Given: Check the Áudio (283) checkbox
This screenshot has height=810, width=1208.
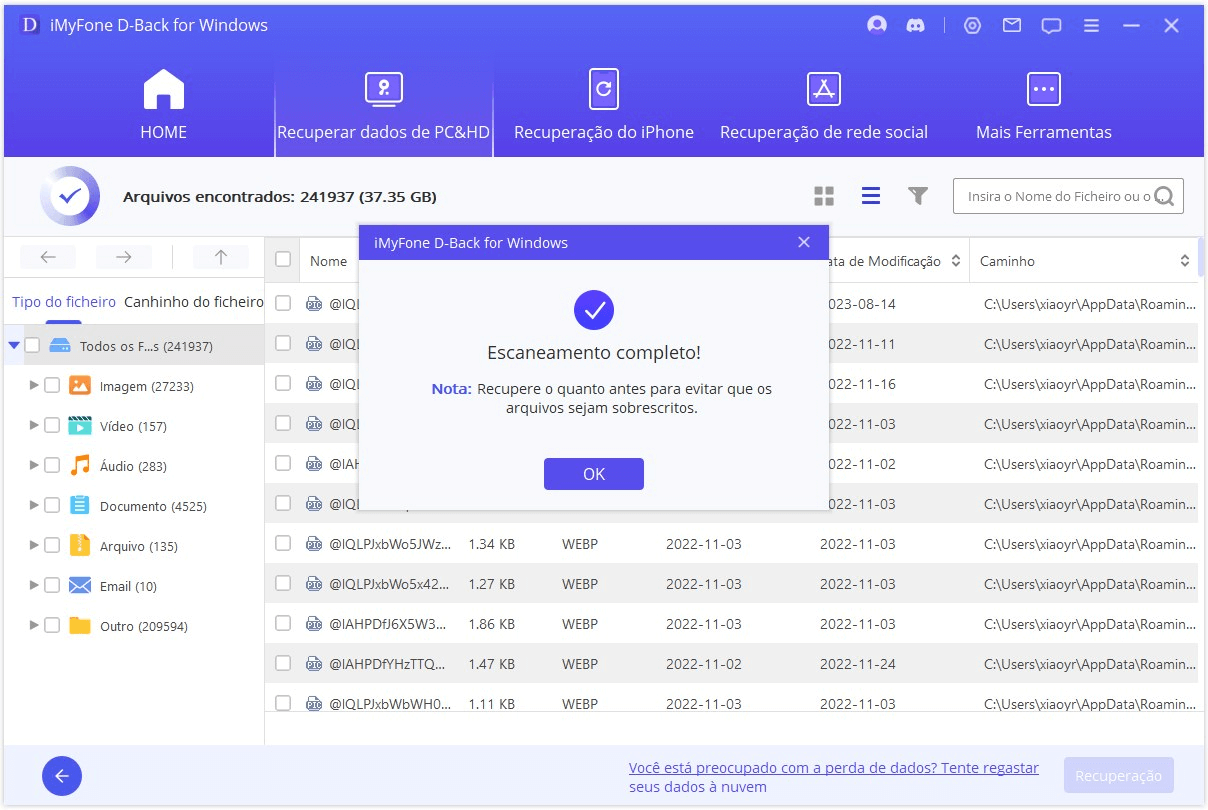Looking at the screenshot, I should (x=52, y=466).
